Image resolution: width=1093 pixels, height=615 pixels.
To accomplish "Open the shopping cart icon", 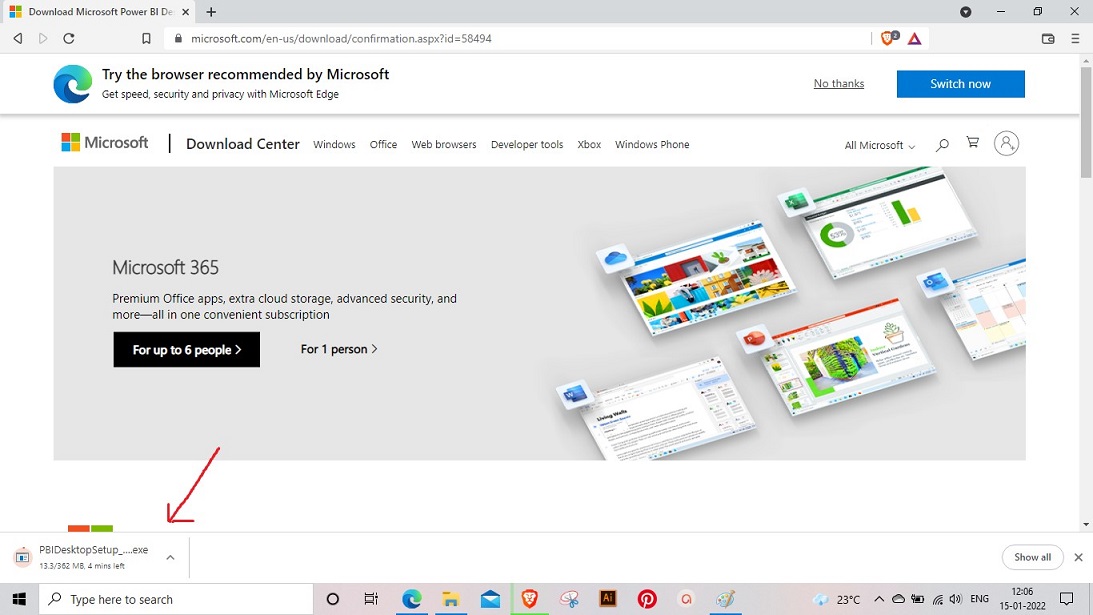I will [972, 143].
